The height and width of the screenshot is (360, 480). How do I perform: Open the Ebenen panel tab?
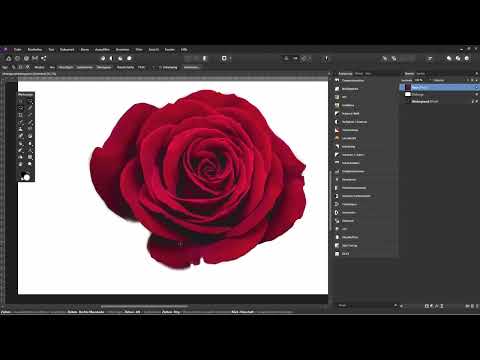point(409,74)
